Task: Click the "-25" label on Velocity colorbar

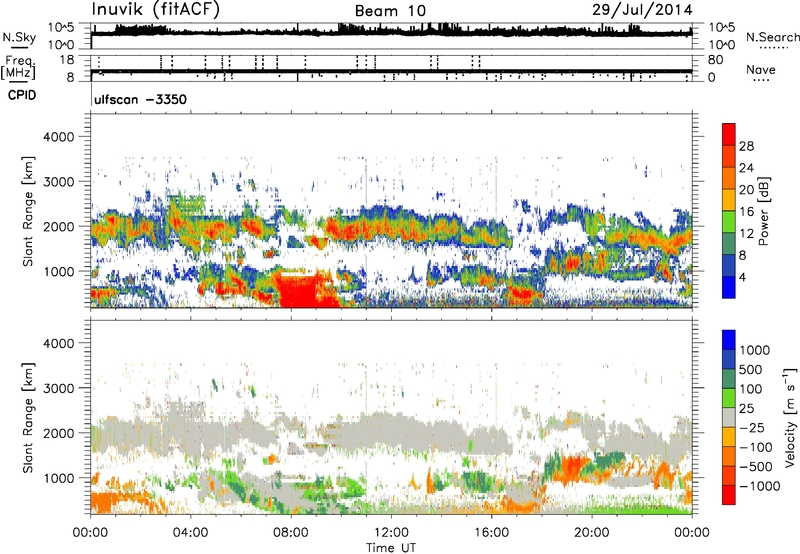Action: 750,427
